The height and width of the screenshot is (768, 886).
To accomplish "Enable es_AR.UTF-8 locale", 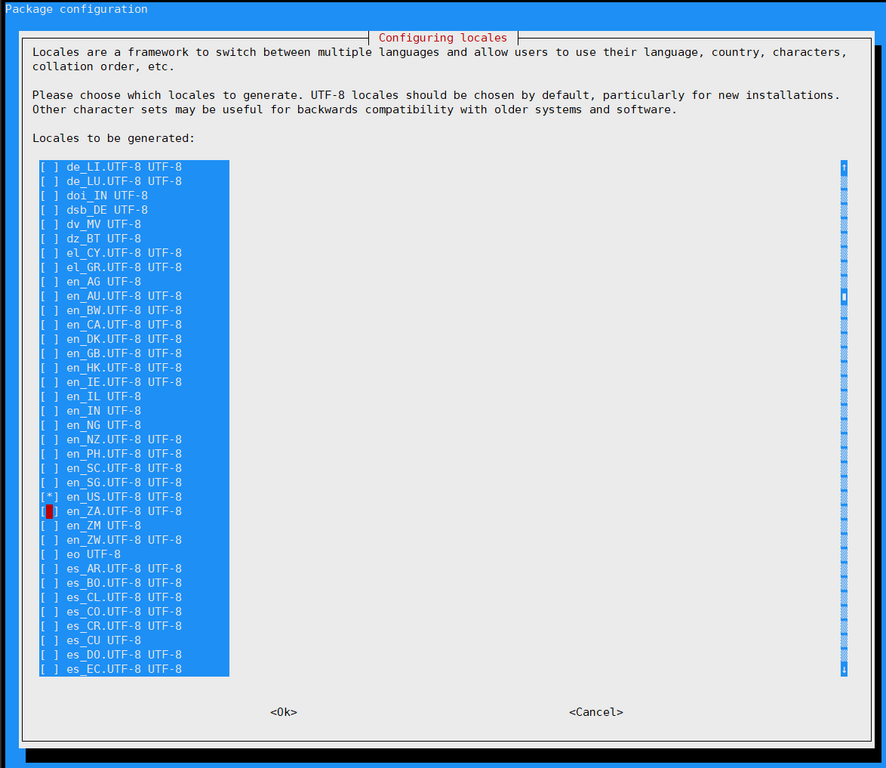I will pos(49,569).
